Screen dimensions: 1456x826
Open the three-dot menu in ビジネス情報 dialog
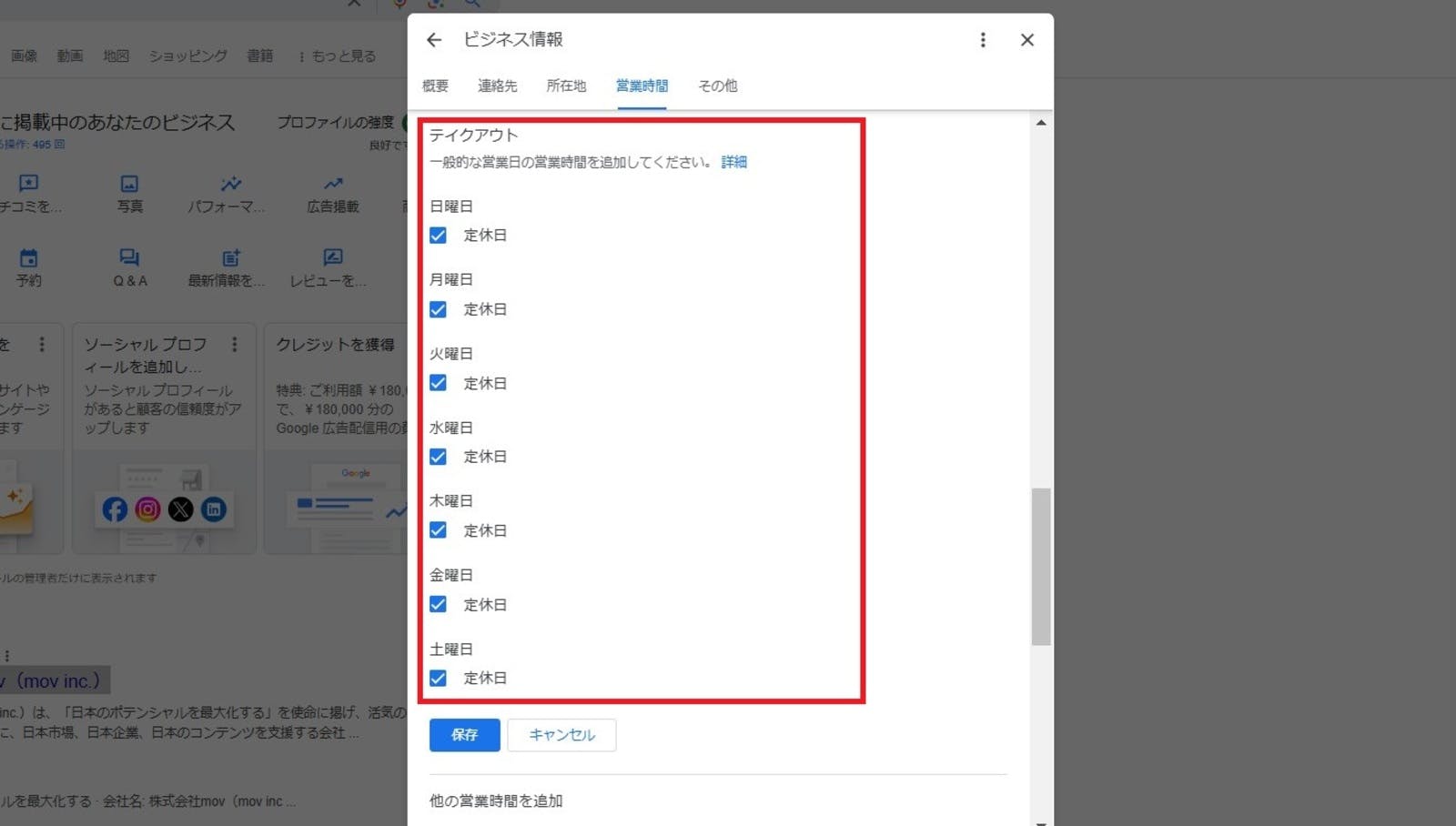pyautogui.click(x=983, y=40)
